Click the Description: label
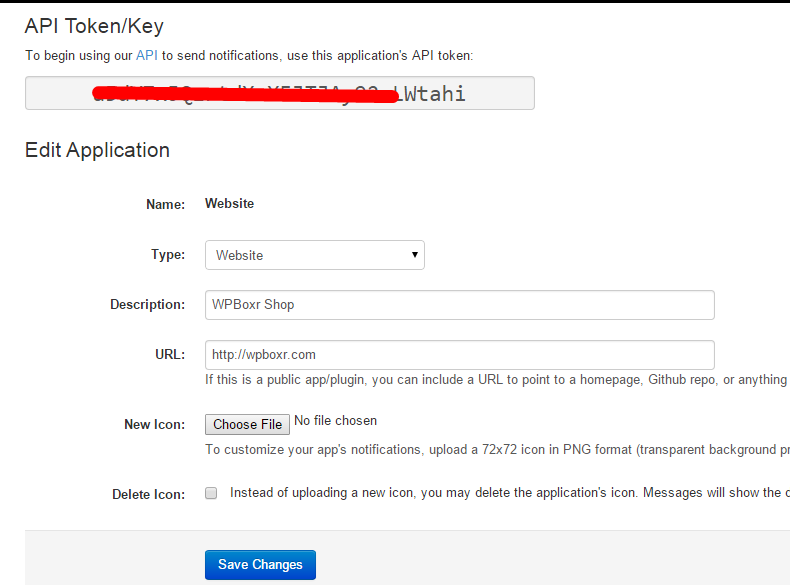 pos(148,304)
